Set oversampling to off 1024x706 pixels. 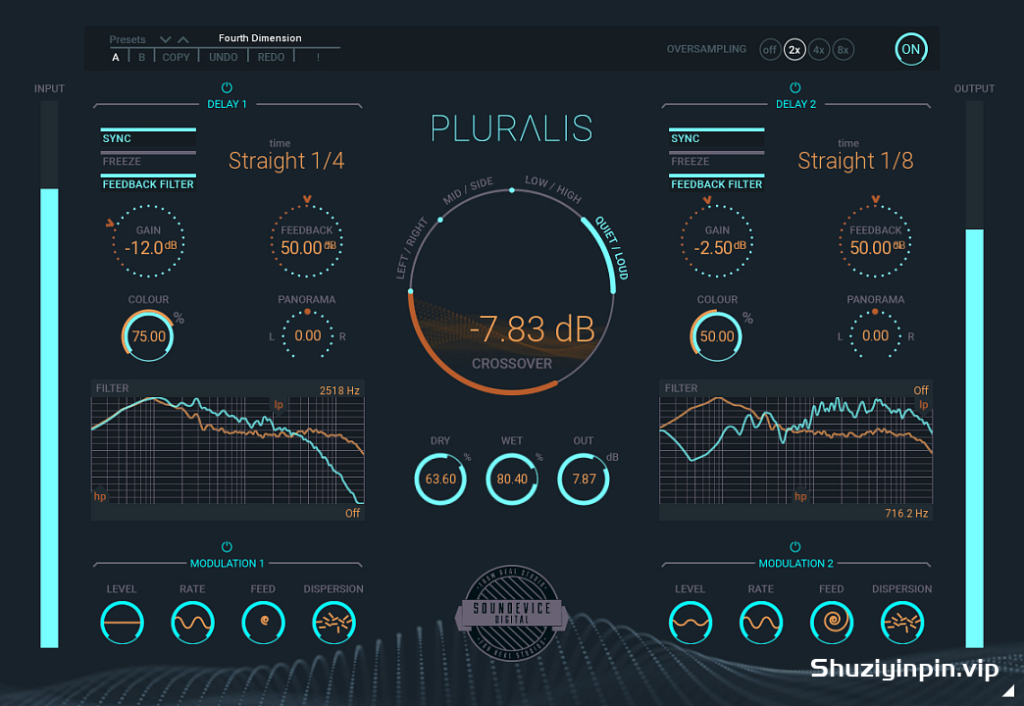click(x=770, y=50)
